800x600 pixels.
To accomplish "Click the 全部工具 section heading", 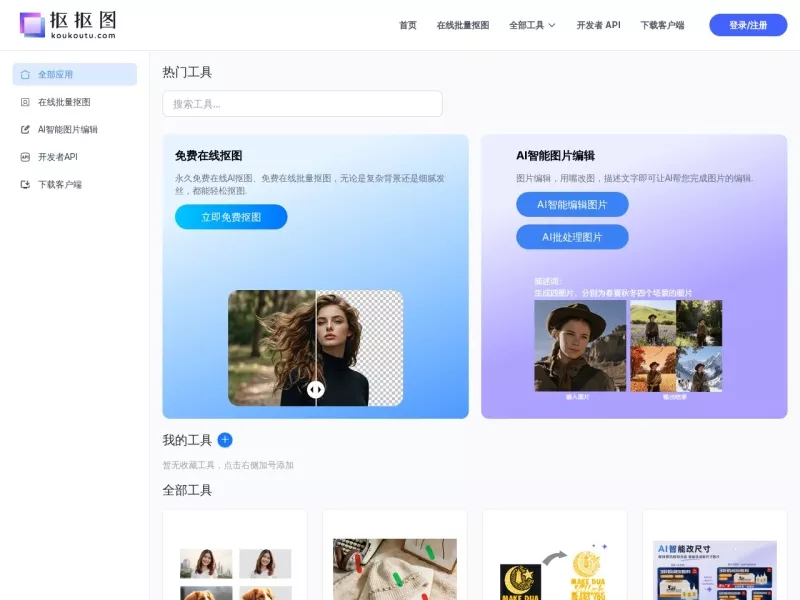I will coord(187,490).
